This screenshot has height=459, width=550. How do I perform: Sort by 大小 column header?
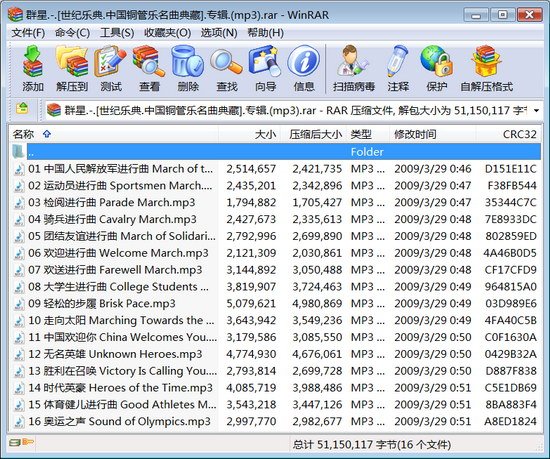265,134
